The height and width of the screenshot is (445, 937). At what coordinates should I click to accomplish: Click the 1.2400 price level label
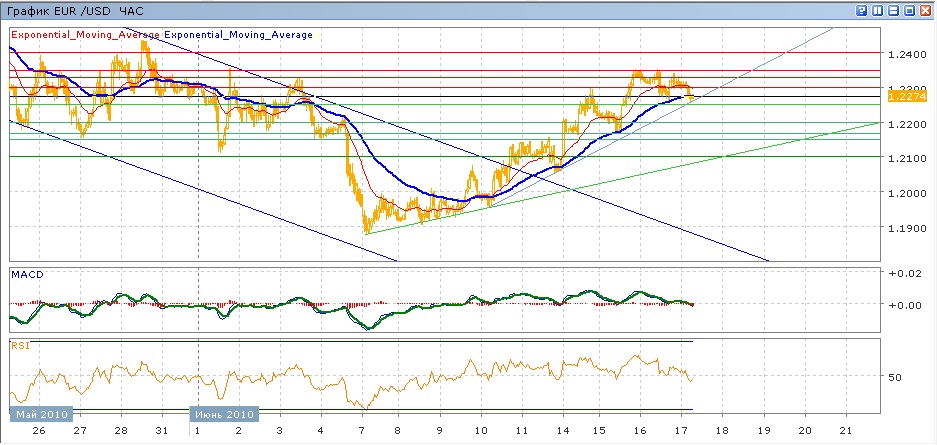pyautogui.click(x=906, y=53)
